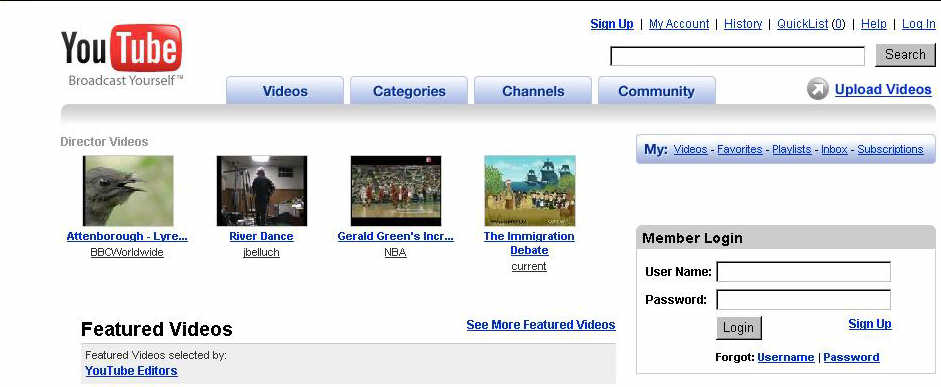The width and height of the screenshot is (941, 387).
Task: Open the YouTube Editors link
Action: click(x=131, y=371)
